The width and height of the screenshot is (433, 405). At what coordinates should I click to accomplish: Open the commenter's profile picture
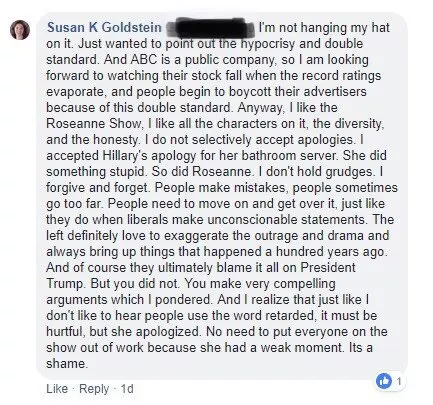point(20,30)
